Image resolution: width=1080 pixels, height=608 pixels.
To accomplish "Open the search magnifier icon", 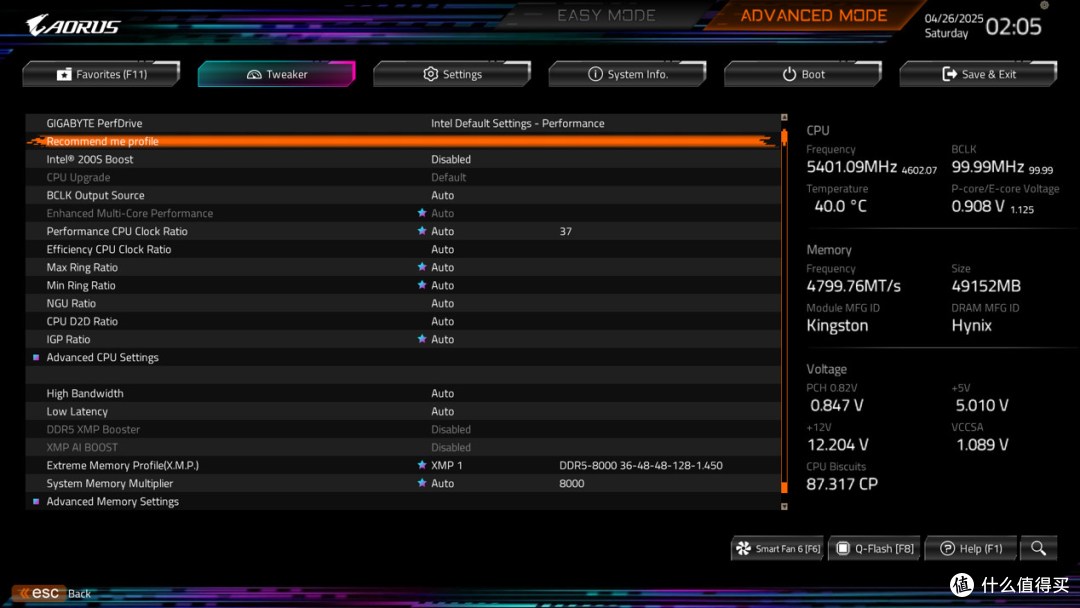I will click(1038, 548).
